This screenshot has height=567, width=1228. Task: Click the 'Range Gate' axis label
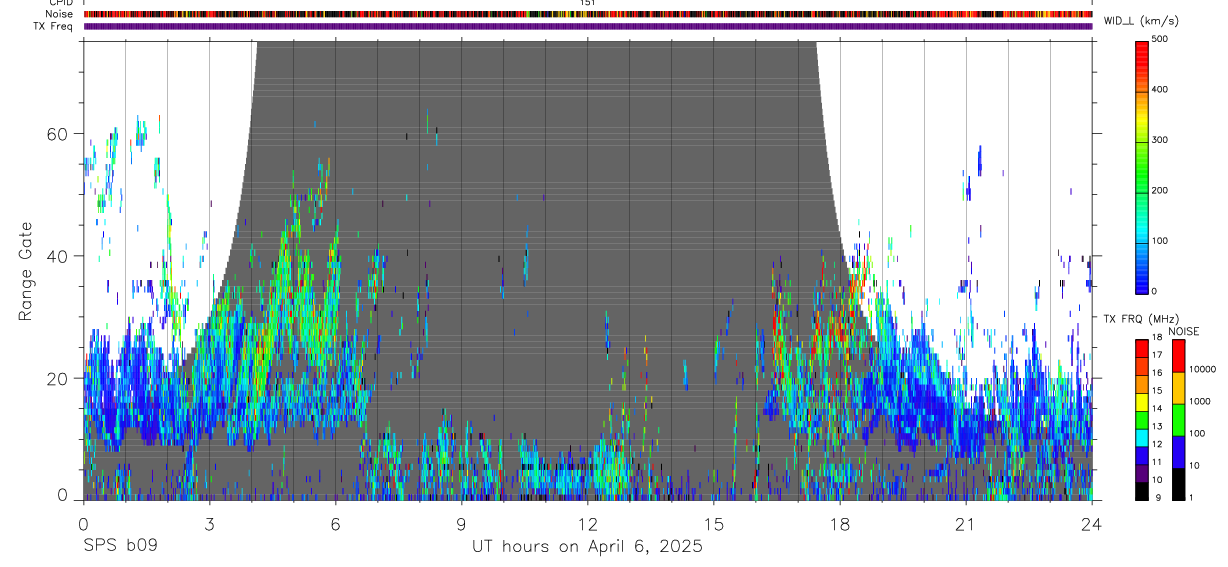coord(25,271)
